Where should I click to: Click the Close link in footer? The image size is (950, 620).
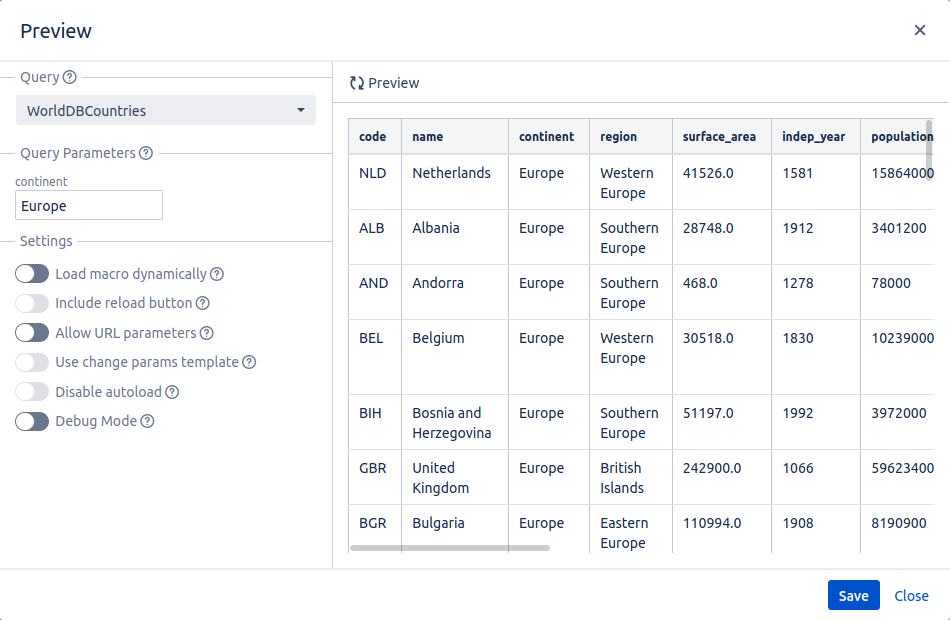[x=911, y=595]
